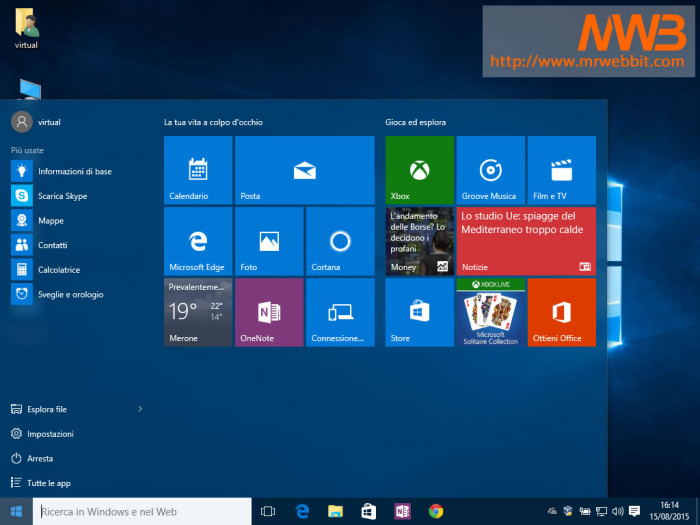Image resolution: width=700 pixels, height=525 pixels.
Task: Open OneDrive tray icon
Action: point(552,511)
